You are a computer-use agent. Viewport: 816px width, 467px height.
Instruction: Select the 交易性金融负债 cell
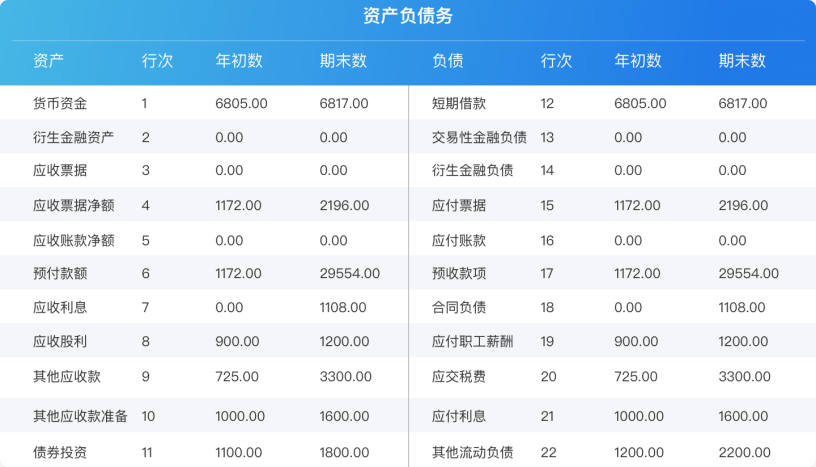(x=479, y=137)
